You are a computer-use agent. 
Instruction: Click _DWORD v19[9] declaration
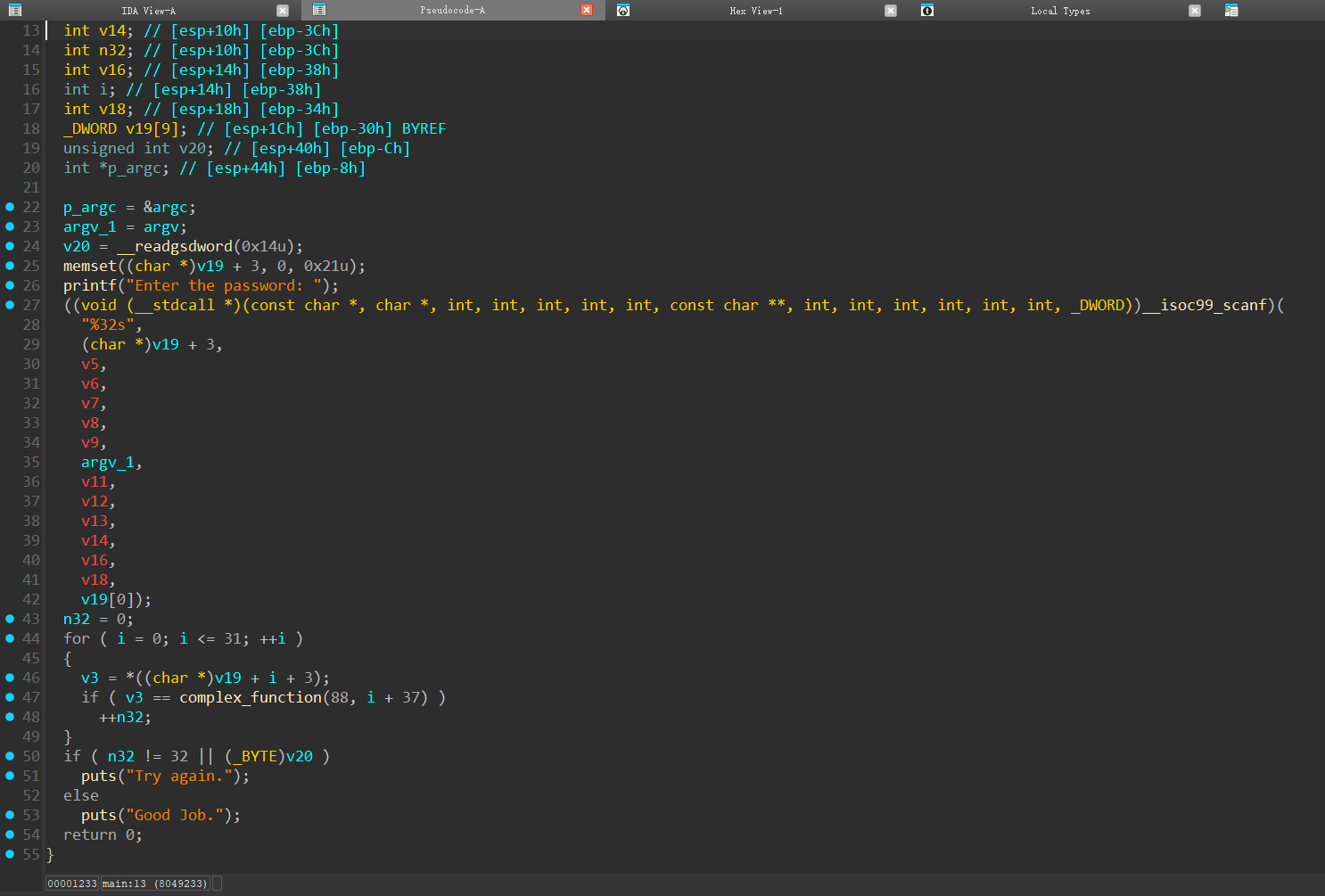[125, 128]
